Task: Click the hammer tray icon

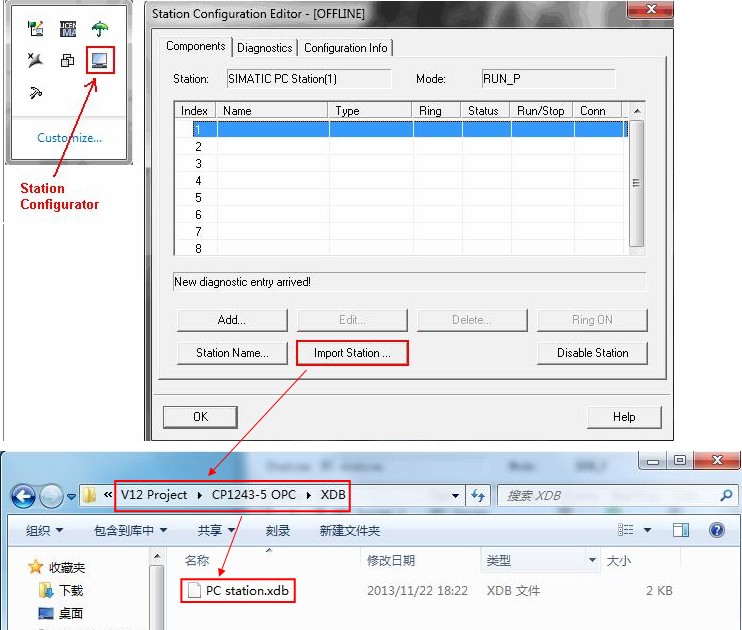Action: coord(35,92)
